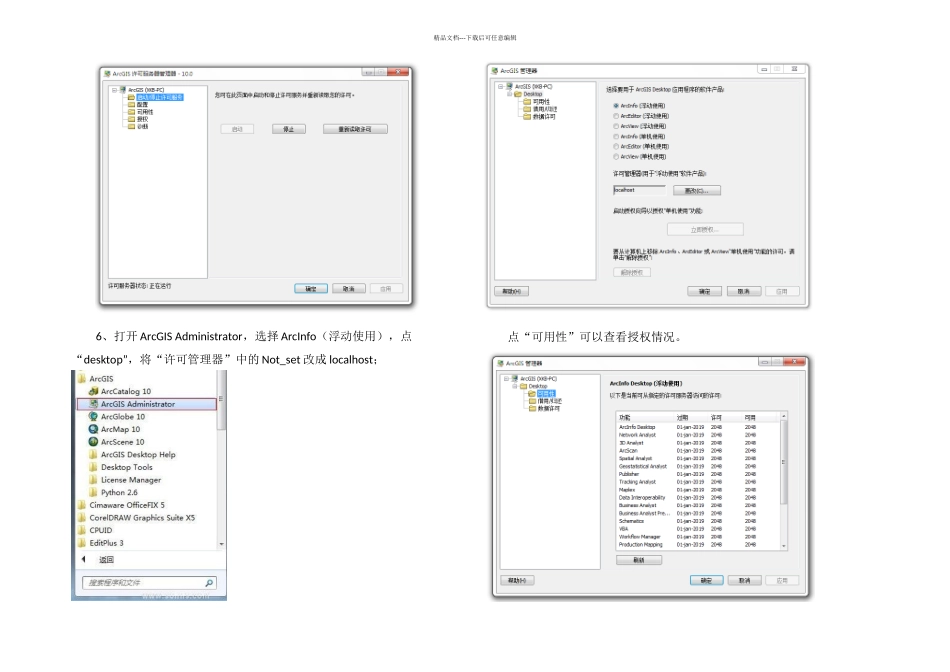
Task: Select the 3D Analyst row
Action: [699, 443]
